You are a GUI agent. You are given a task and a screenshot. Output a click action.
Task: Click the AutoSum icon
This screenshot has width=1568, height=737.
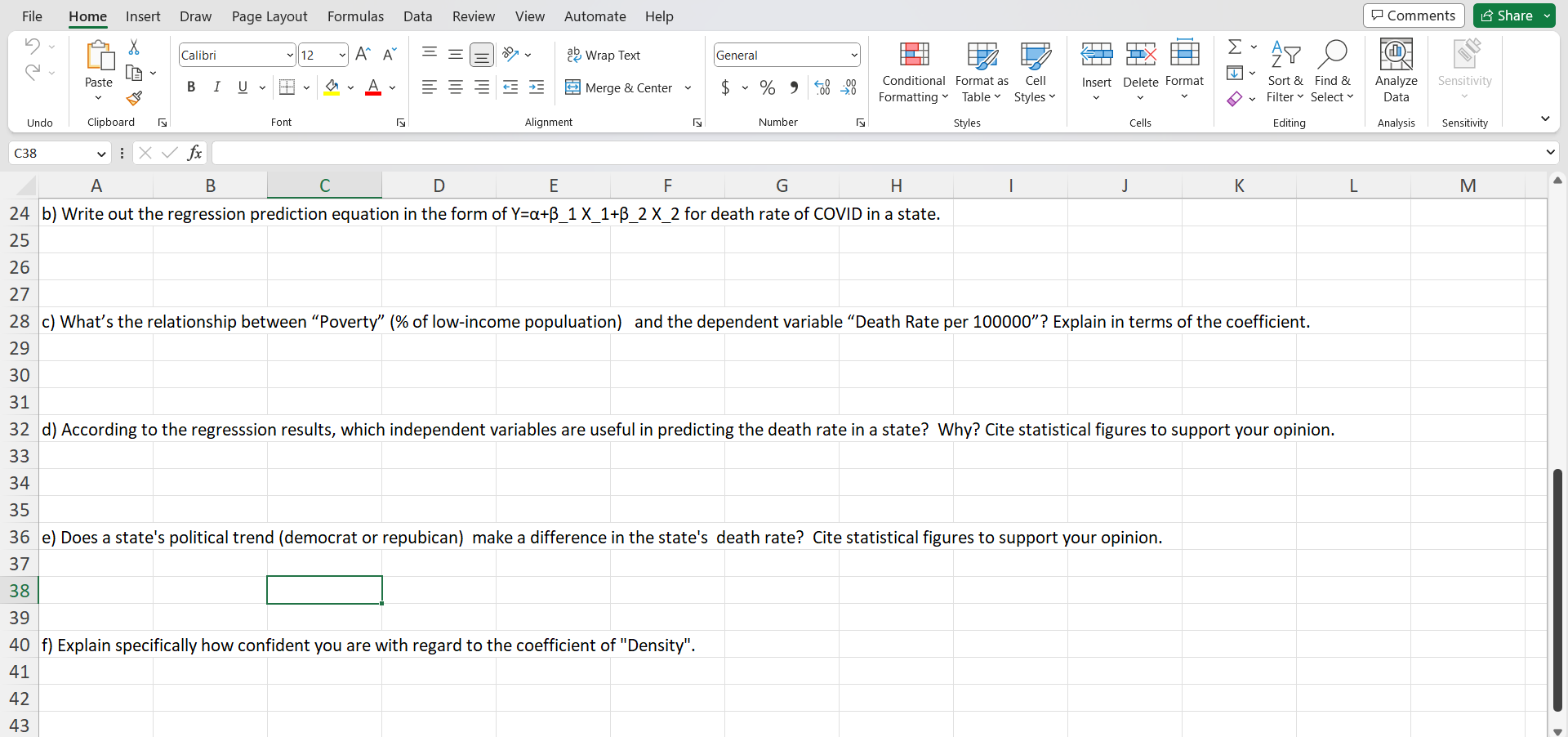(x=1235, y=47)
